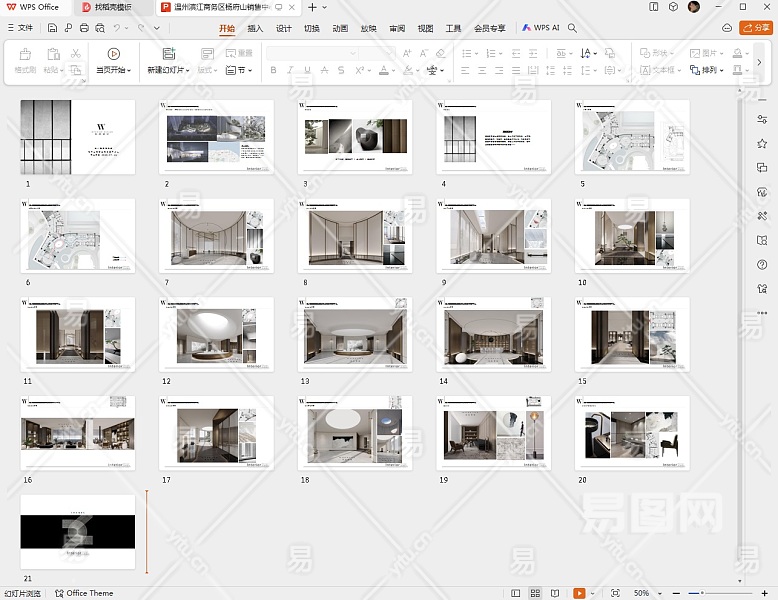Expand the 新建幻灯片 dropdown arrow
Image resolution: width=778 pixels, height=600 pixels.
pos(188,71)
